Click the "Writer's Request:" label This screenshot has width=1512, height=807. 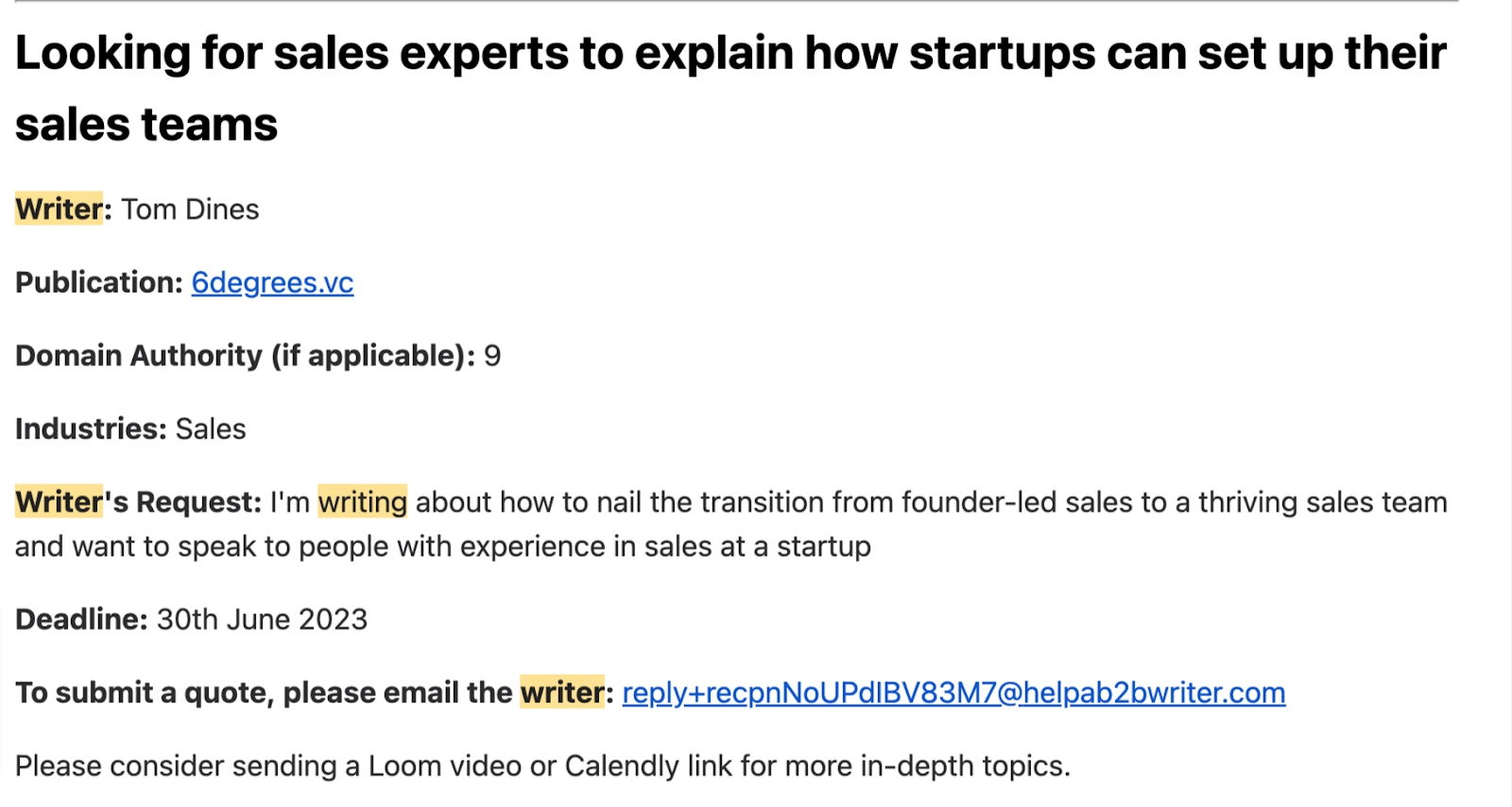coord(138,502)
